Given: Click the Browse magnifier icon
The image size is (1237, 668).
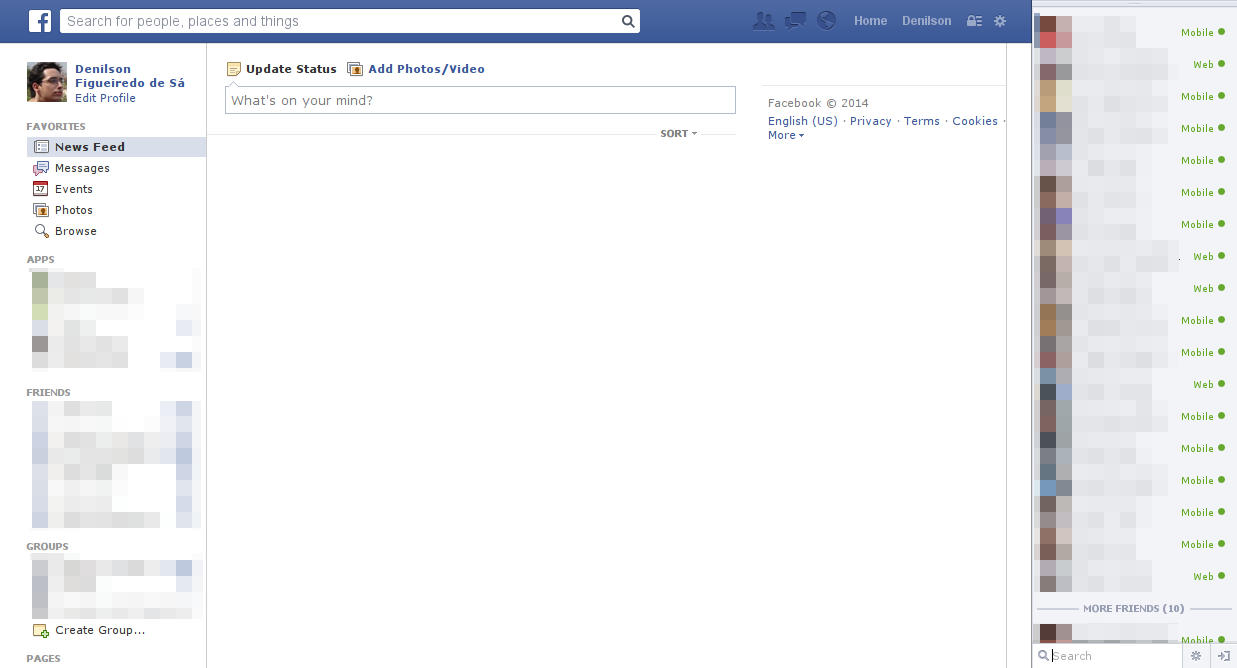Looking at the screenshot, I should (41, 231).
